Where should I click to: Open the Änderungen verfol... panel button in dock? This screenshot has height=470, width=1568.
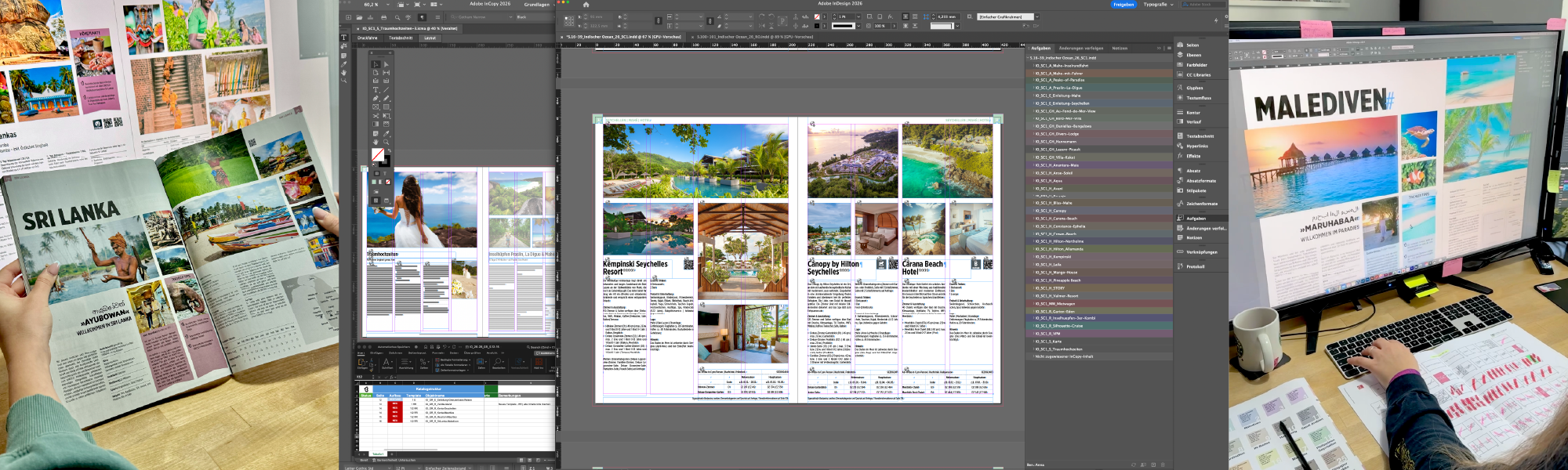tap(1202, 228)
